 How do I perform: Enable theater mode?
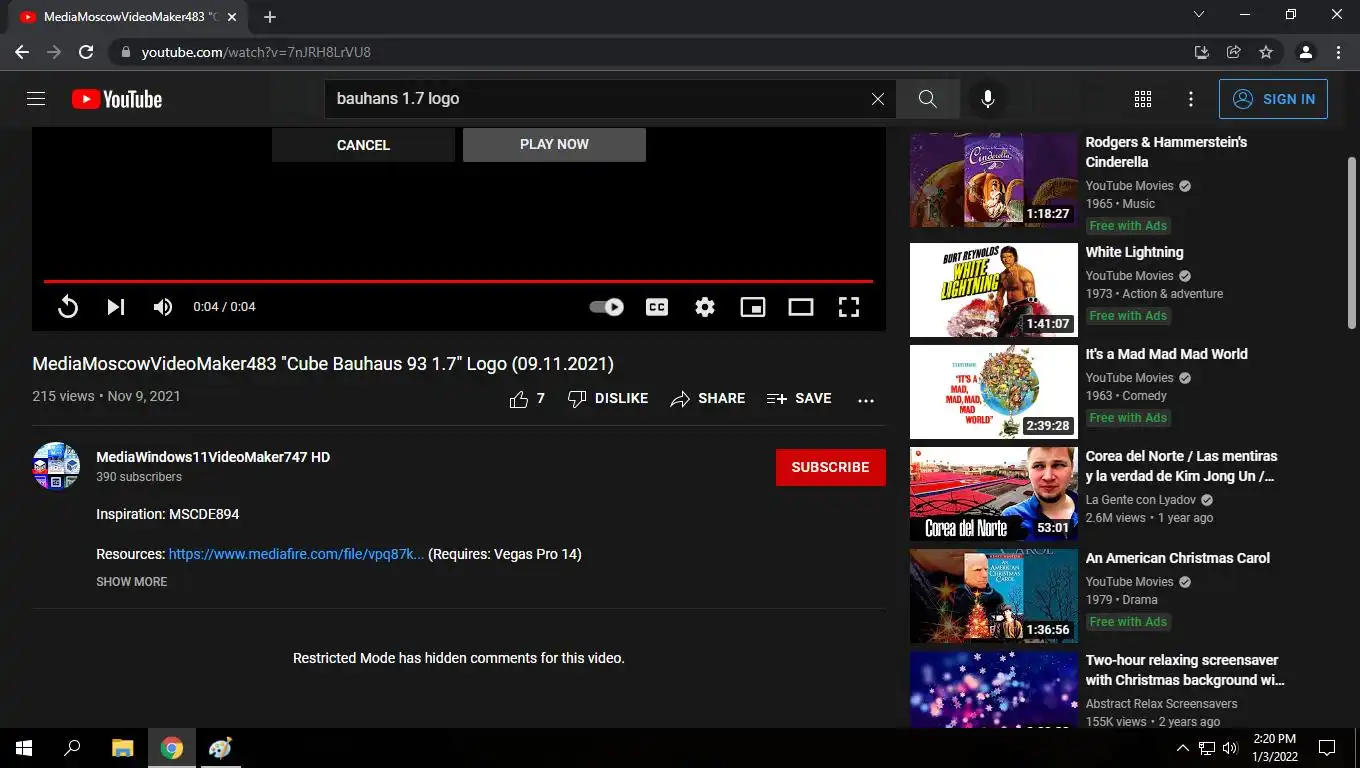pos(801,307)
